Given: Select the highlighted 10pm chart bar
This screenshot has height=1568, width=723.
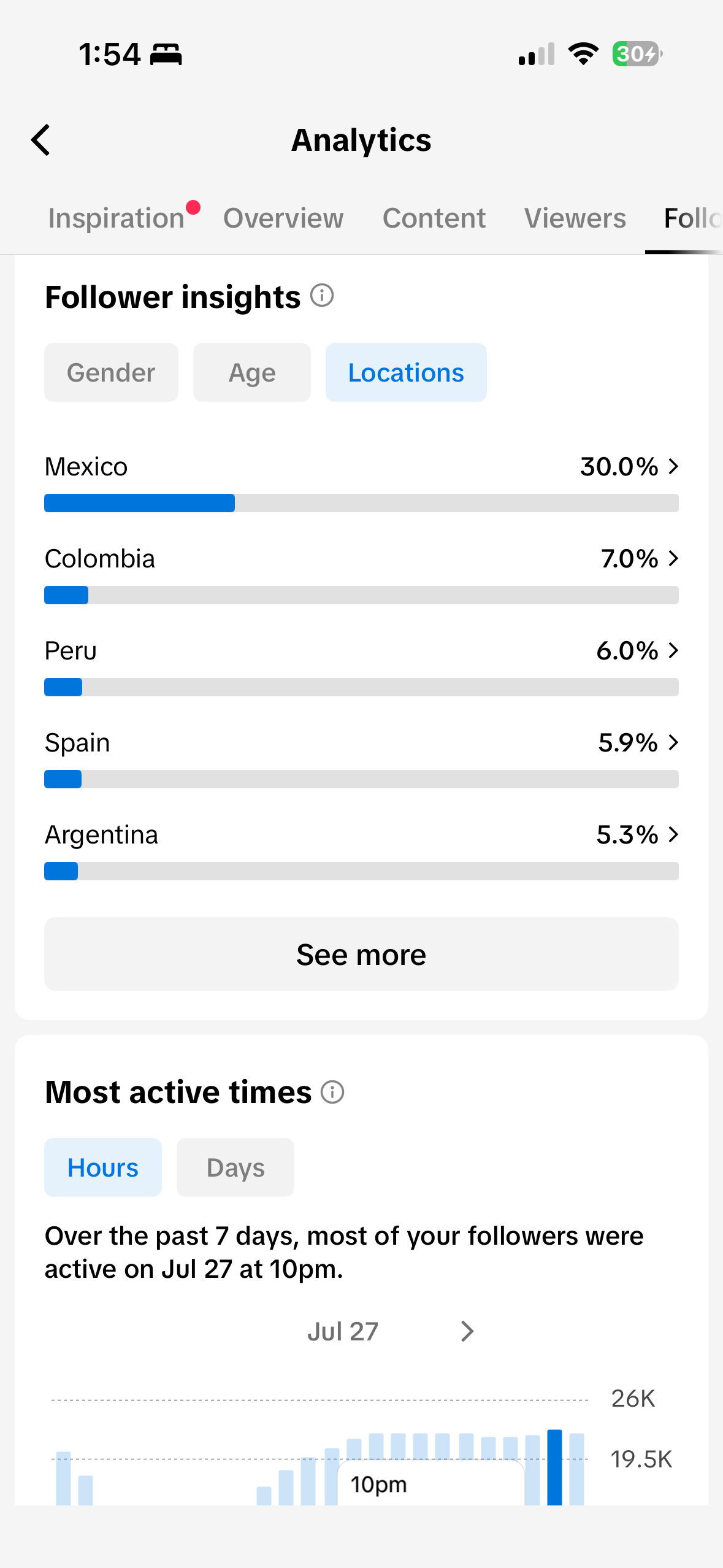Looking at the screenshot, I should pos(554,1467).
